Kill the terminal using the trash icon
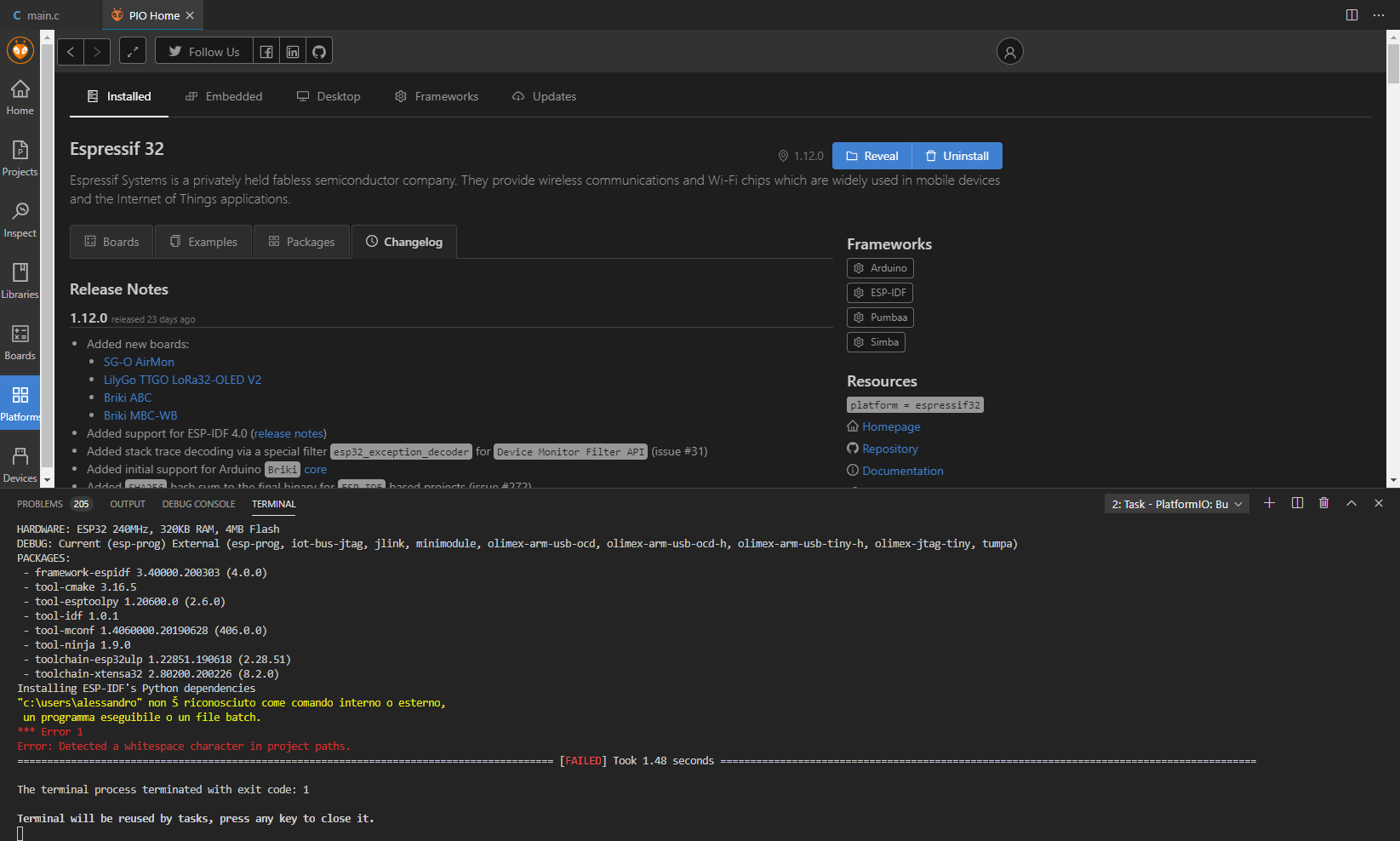 [x=1323, y=502]
